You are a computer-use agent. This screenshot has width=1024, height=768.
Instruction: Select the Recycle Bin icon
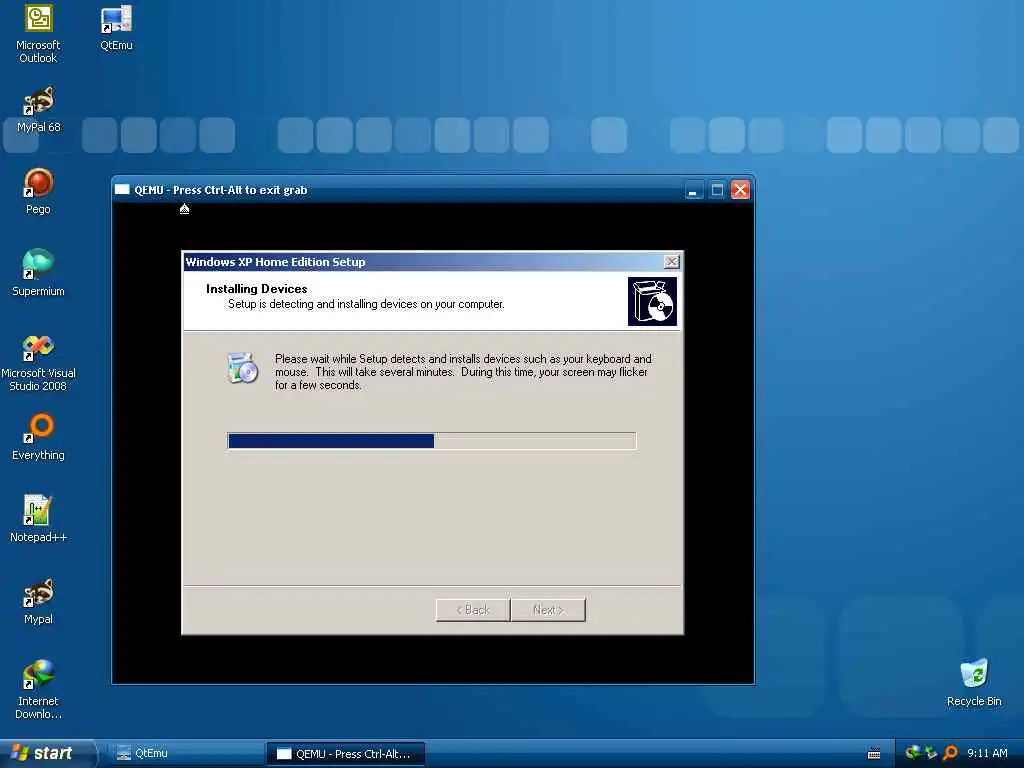(x=974, y=683)
